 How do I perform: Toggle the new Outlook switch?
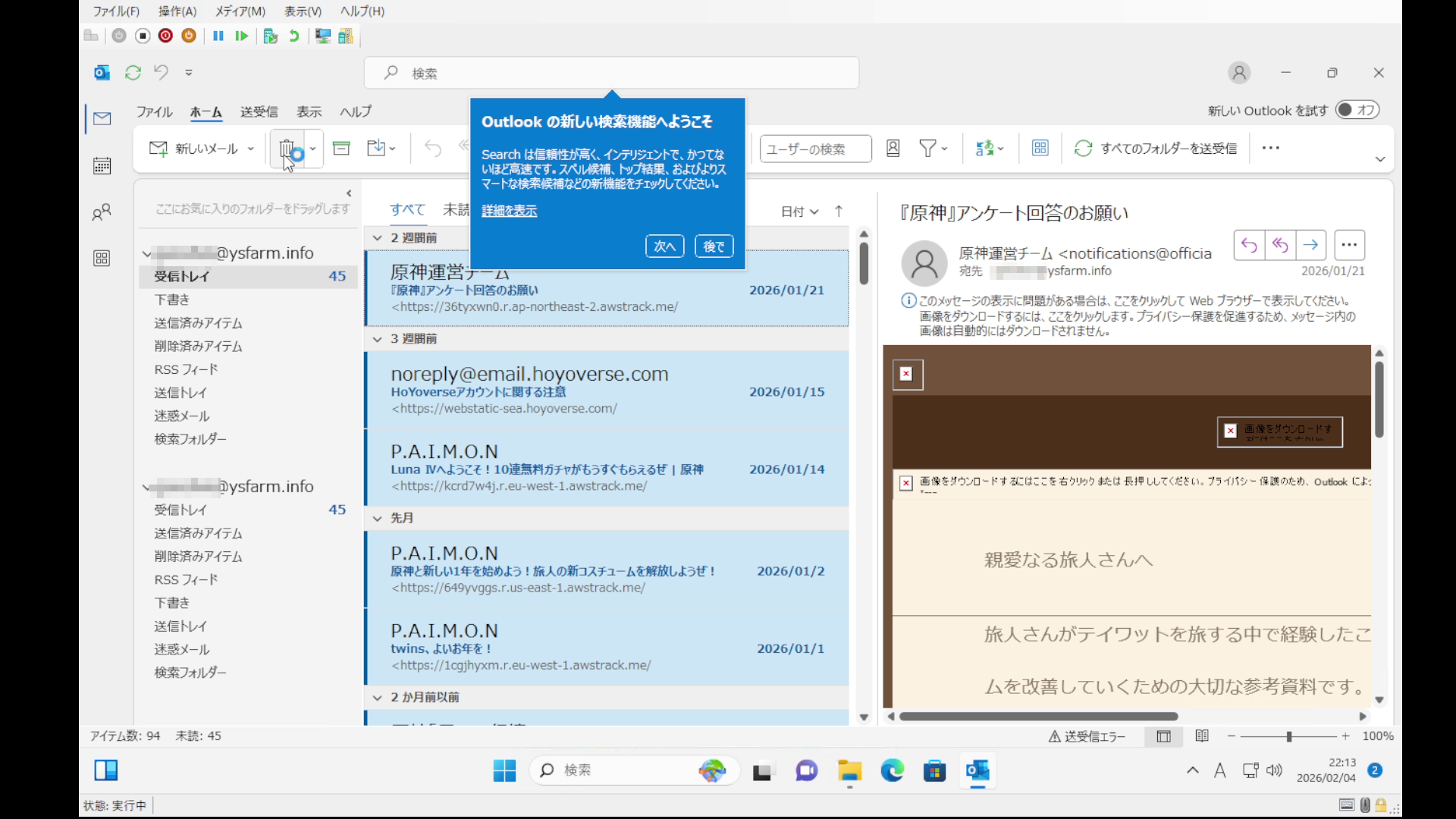1357,110
